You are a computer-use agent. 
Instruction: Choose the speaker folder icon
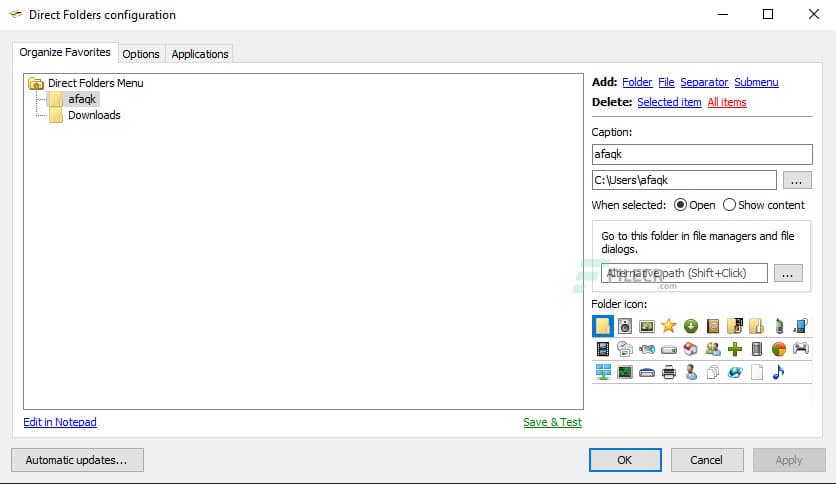[625, 326]
